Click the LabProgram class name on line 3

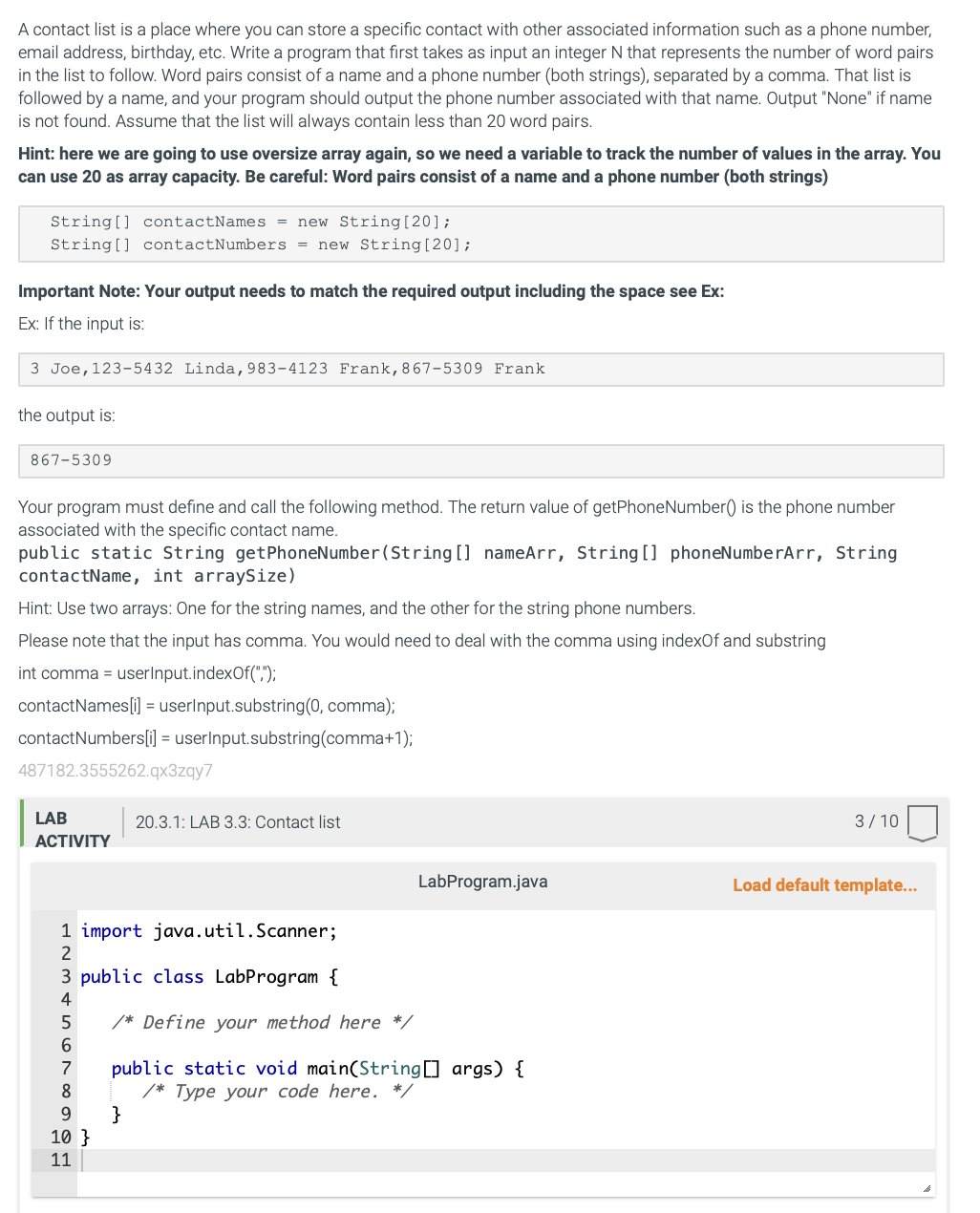click(266, 976)
